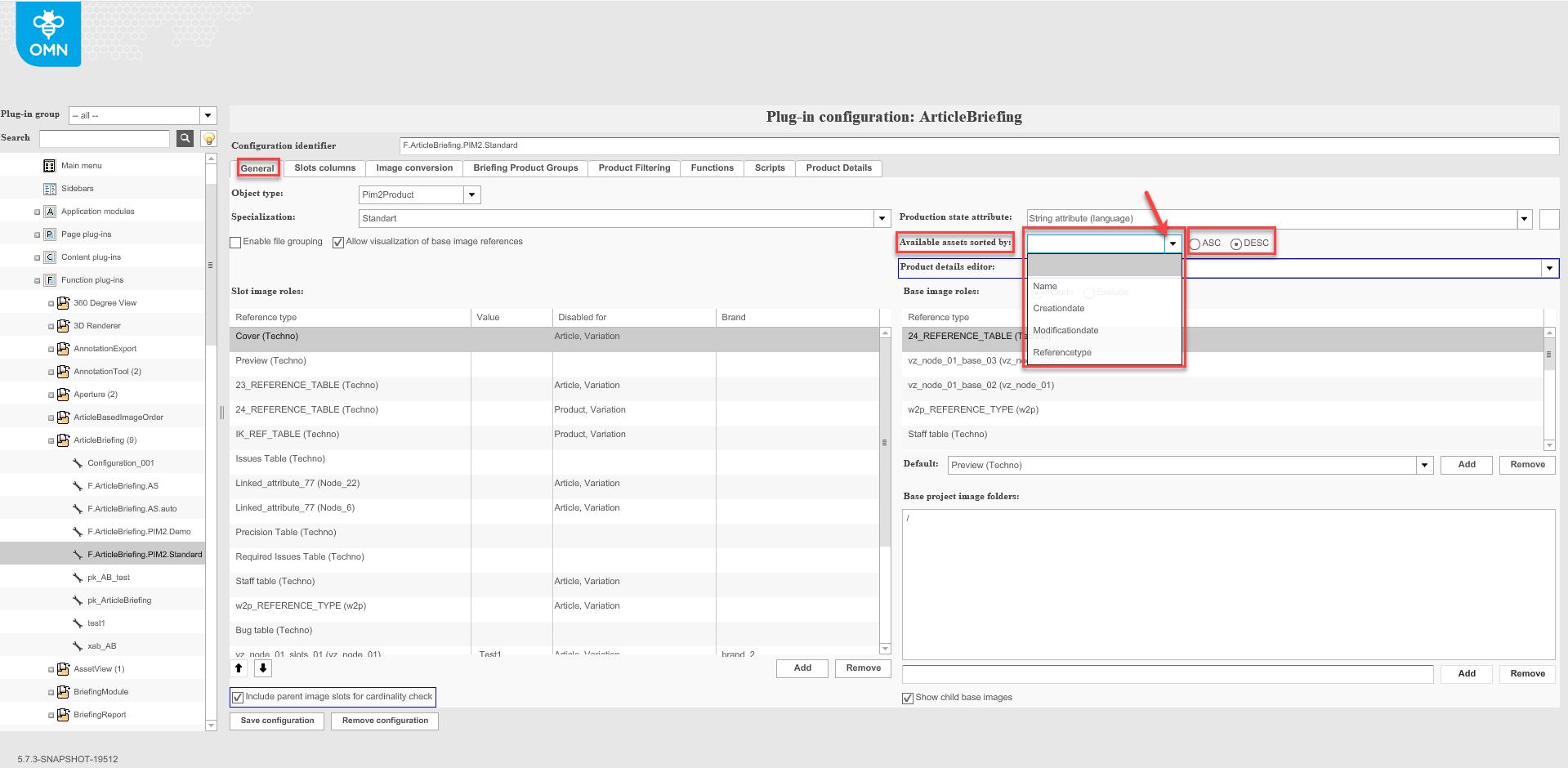Click the wrench icon next to Configuration_001
Screen dimensions: 1568x768
(78, 462)
